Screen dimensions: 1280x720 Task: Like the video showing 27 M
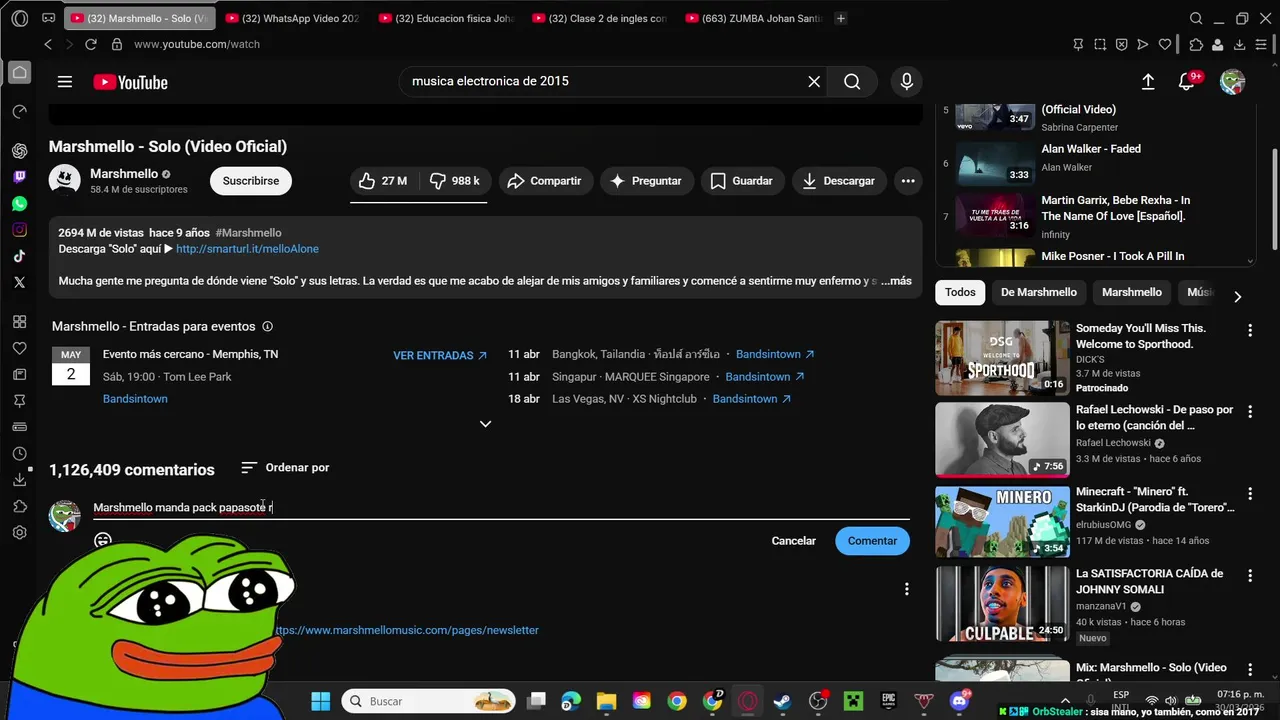(384, 181)
